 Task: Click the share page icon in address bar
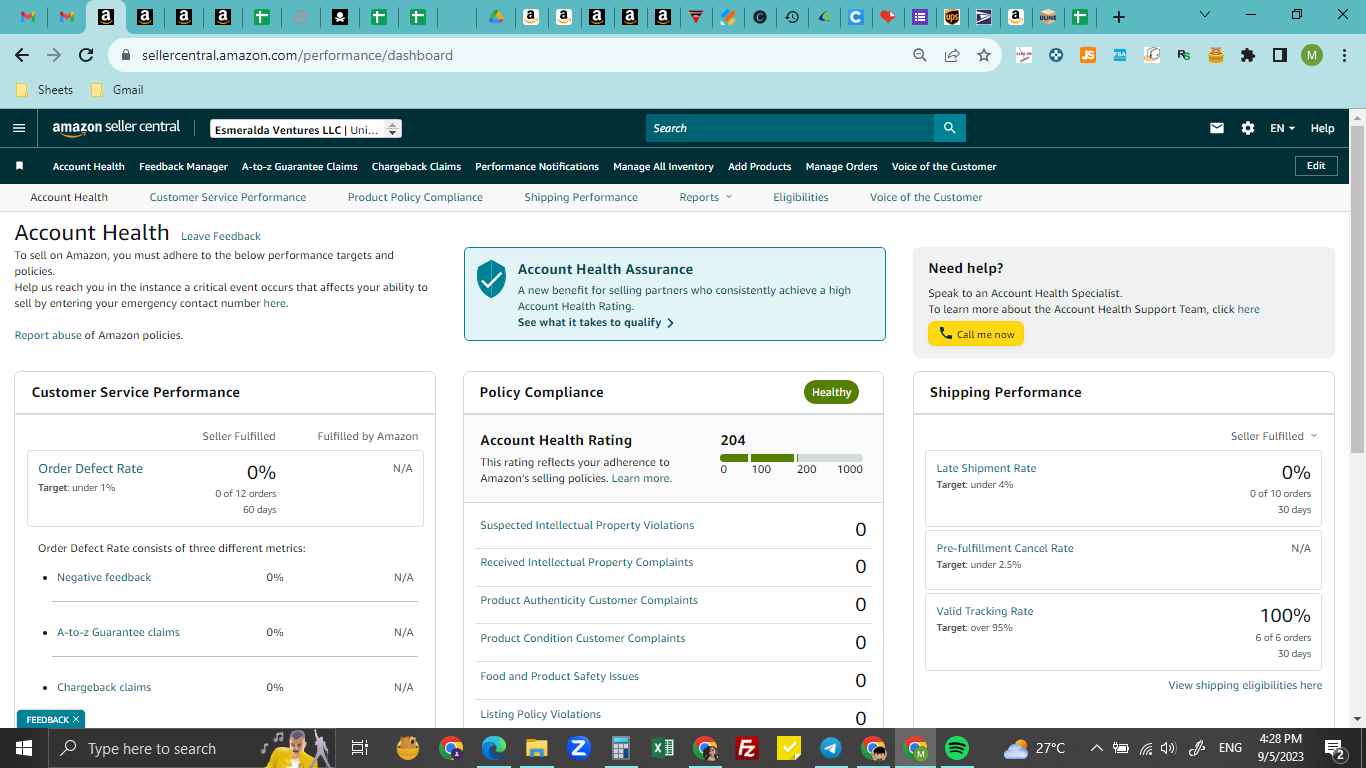coord(952,55)
